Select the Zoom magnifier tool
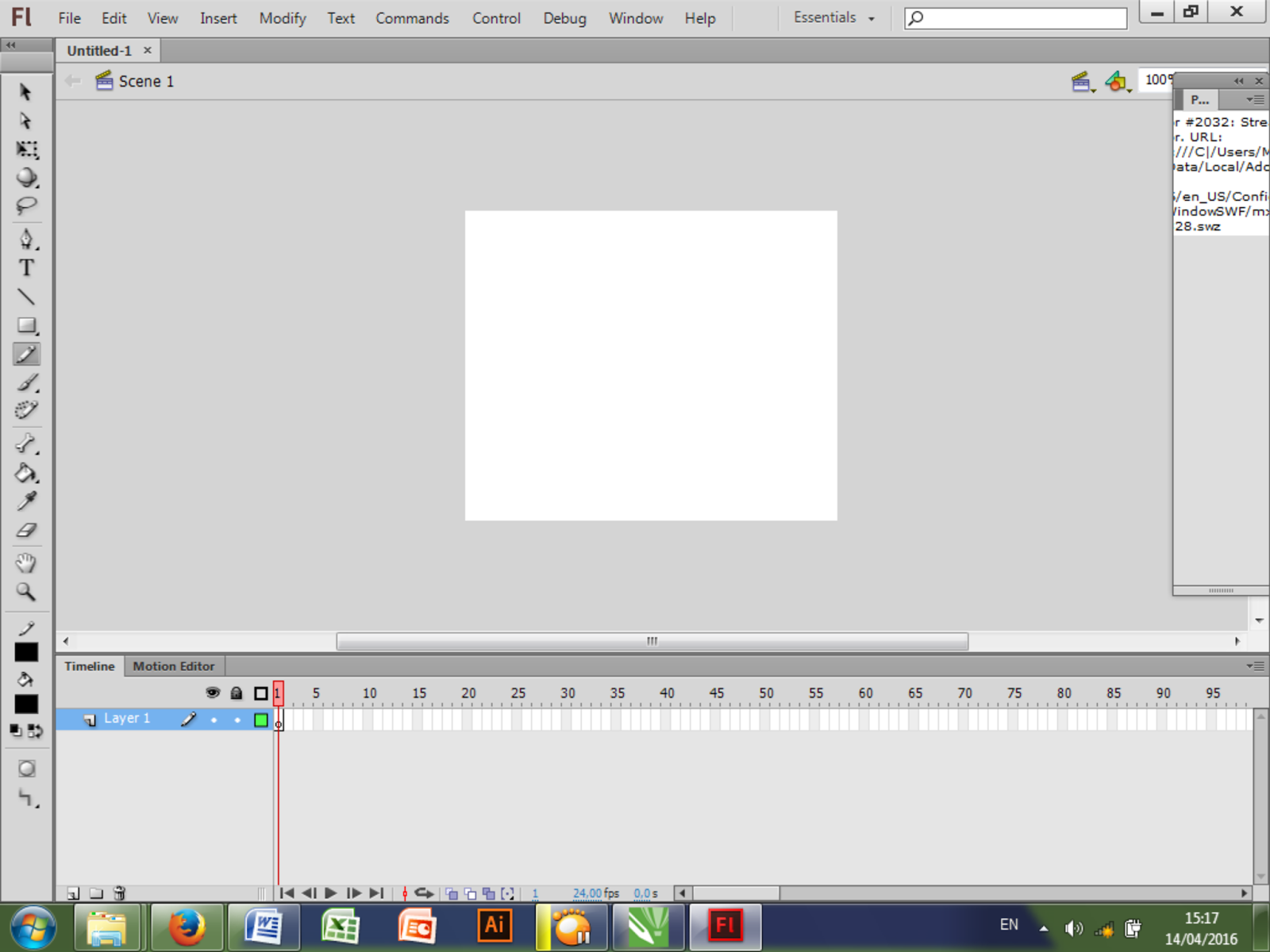The width and height of the screenshot is (1270, 952). tap(26, 592)
